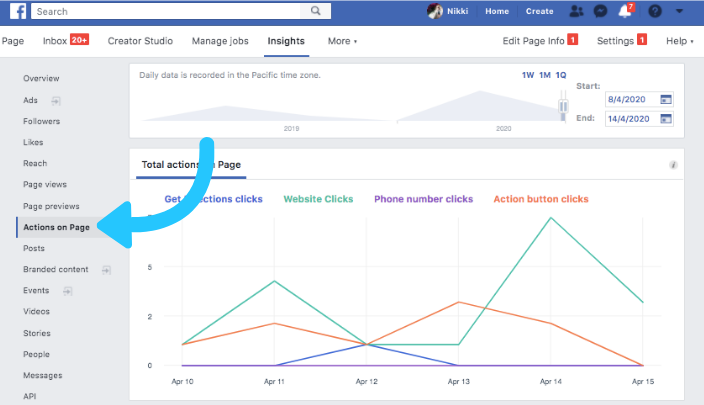Viewport: 704px width, 405px height.
Task: Click the Settings notification badge
Action: point(642,40)
